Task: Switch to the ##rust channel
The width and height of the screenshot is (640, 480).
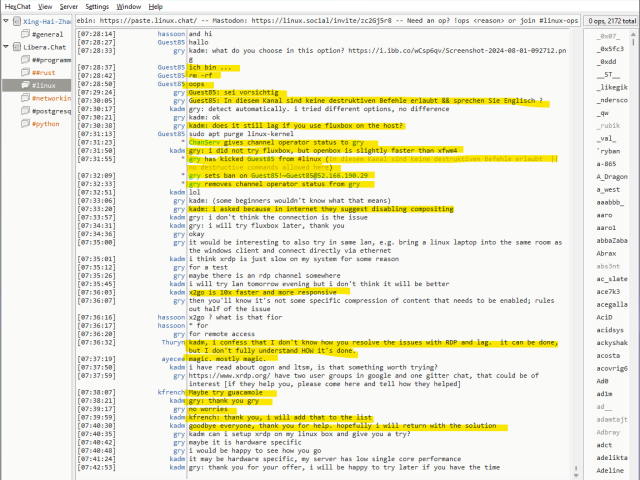Action: (43, 73)
